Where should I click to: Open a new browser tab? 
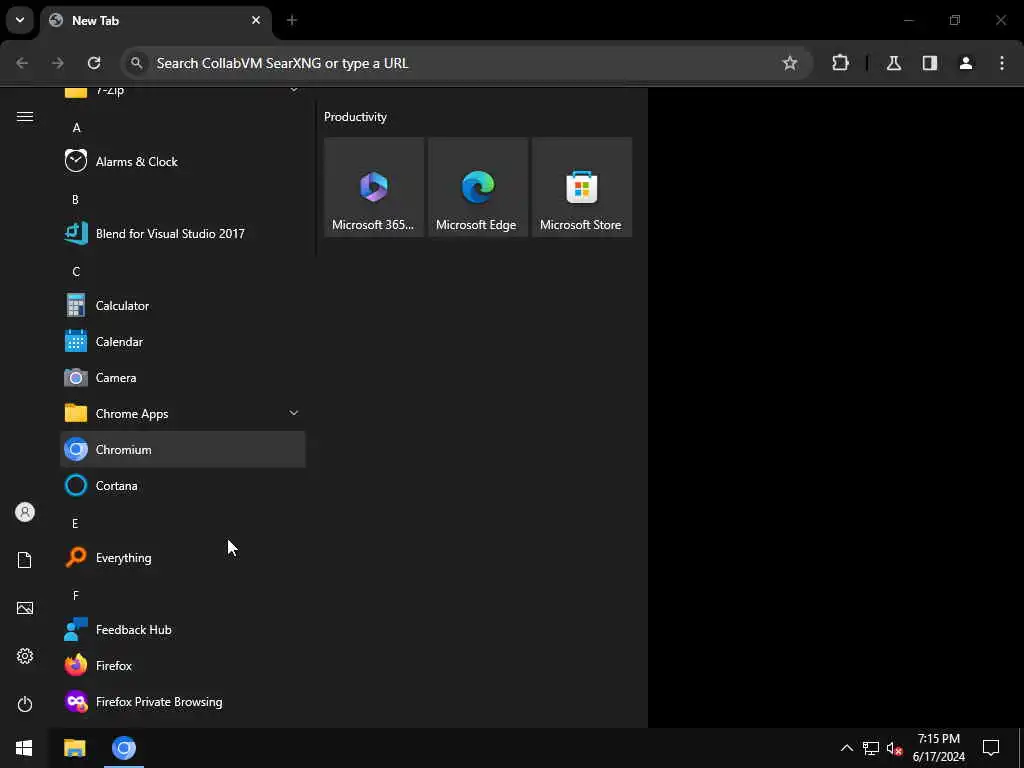click(292, 20)
